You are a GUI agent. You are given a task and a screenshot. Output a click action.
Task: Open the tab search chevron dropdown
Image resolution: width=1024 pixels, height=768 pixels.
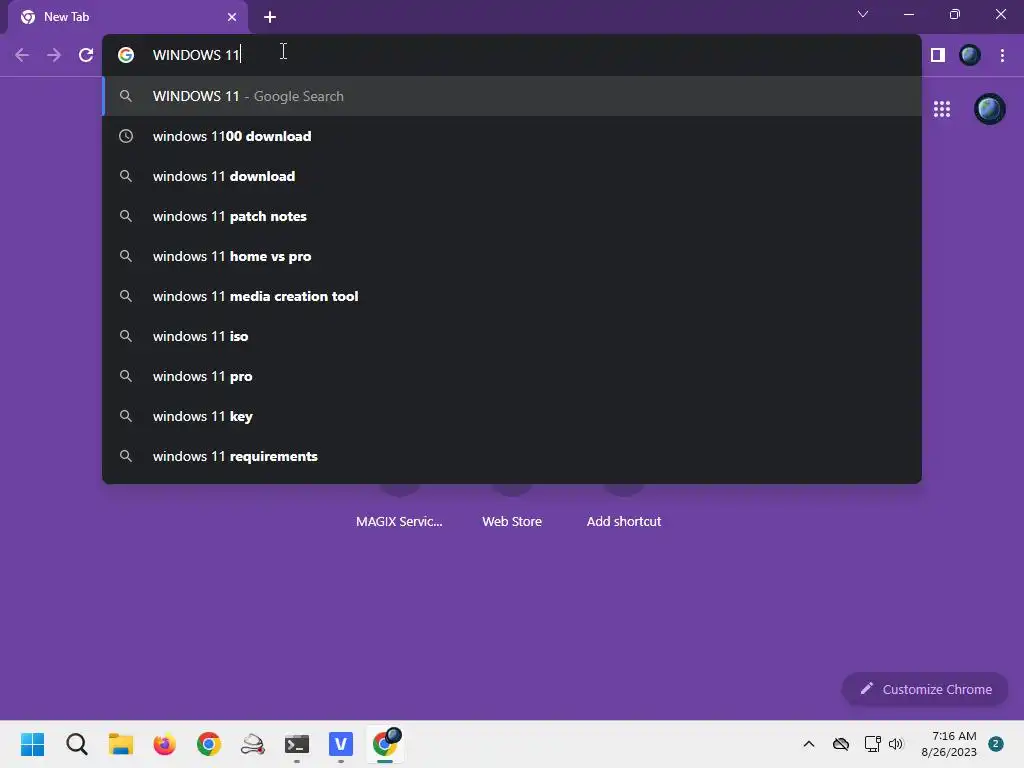863,14
